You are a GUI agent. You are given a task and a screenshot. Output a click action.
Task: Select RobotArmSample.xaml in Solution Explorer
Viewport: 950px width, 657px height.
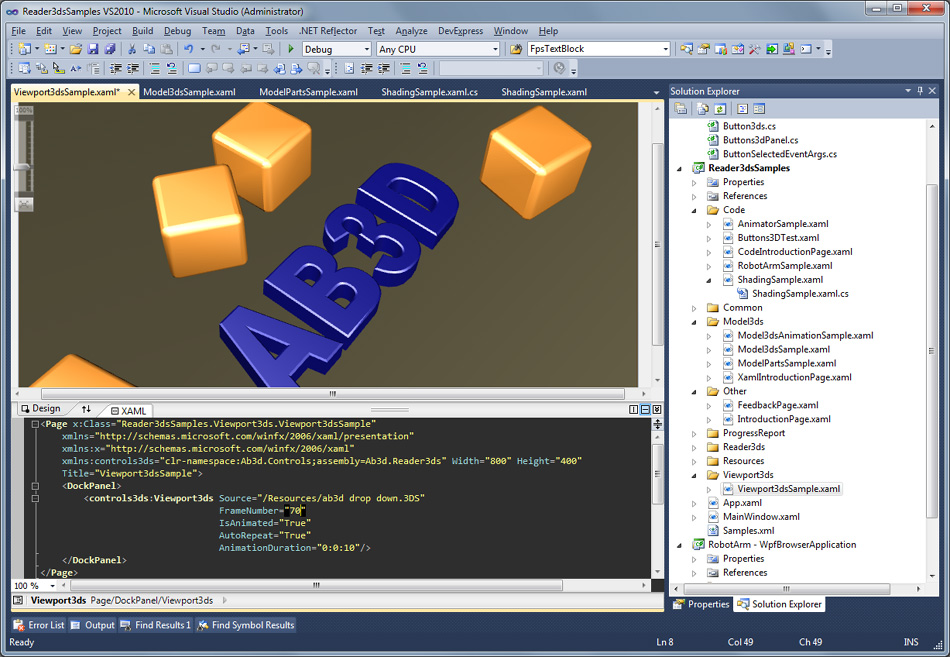point(785,265)
